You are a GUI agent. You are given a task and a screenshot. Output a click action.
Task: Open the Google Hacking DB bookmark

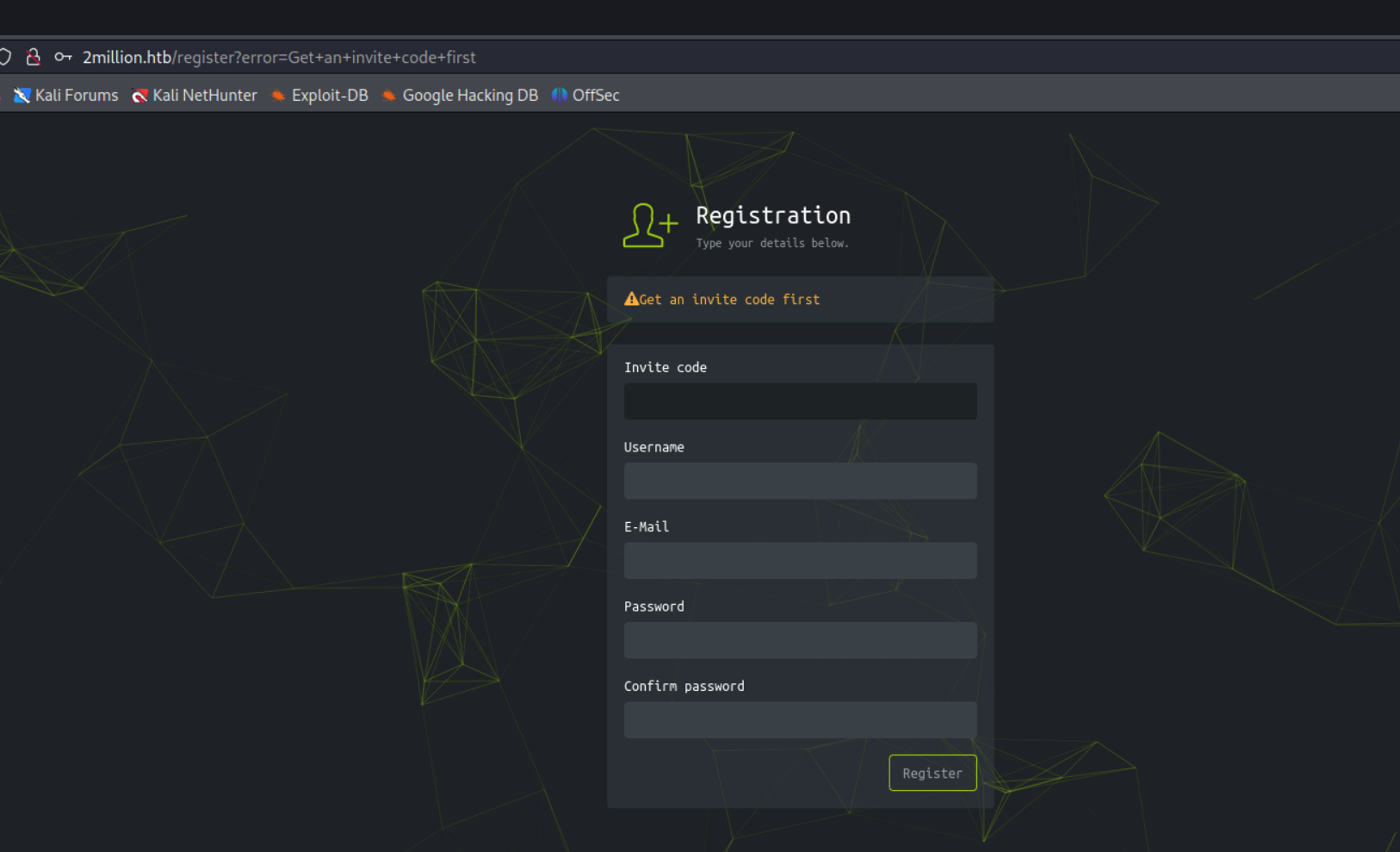(460, 96)
